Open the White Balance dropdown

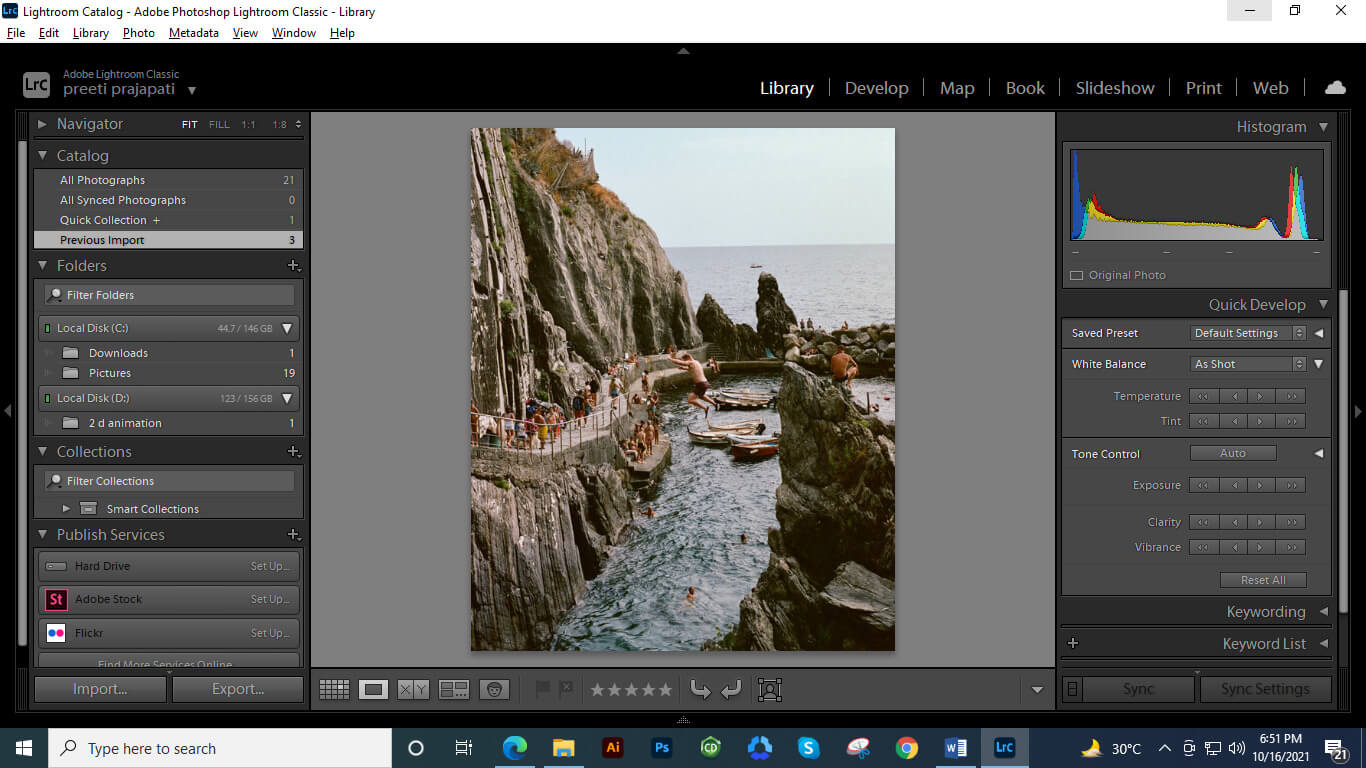[1245, 363]
